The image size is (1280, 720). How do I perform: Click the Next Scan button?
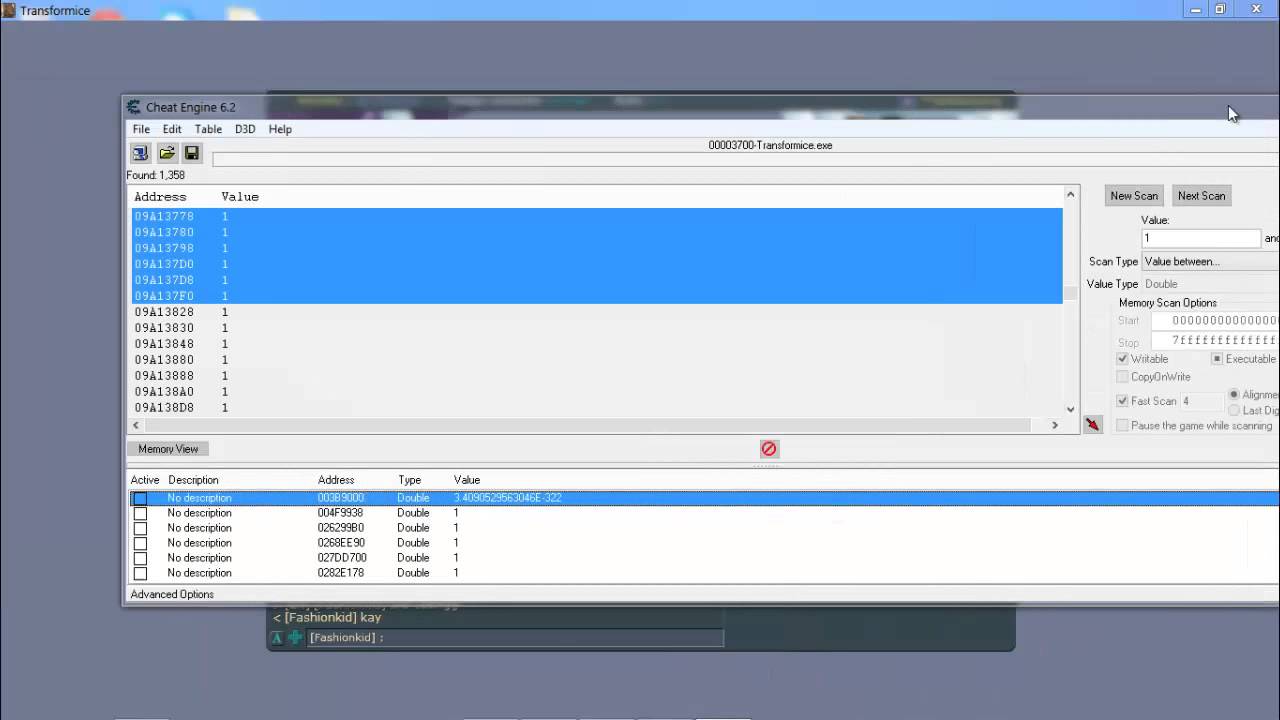[1201, 196]
